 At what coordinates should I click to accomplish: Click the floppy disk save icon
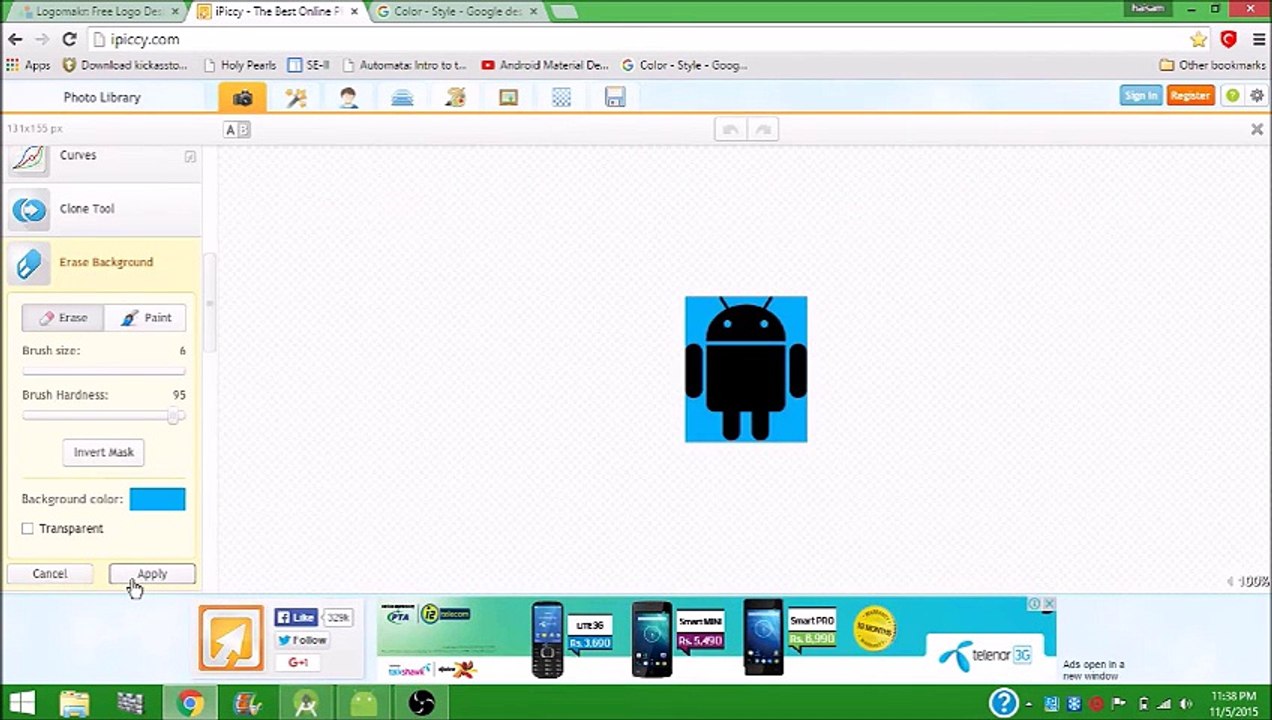pyautogui.click(x=615, y=97)
